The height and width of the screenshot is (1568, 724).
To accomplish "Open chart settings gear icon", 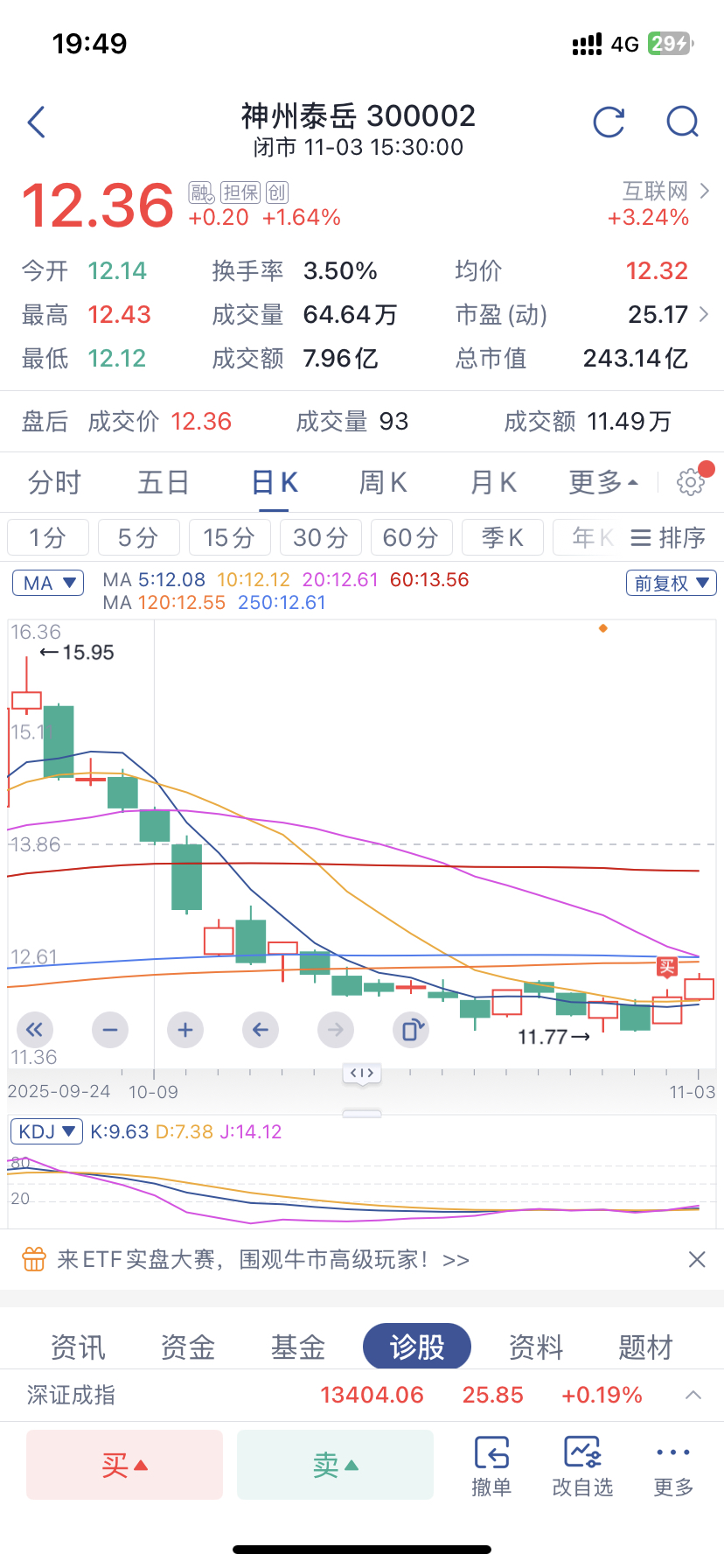I will click(x=690, y=482).
